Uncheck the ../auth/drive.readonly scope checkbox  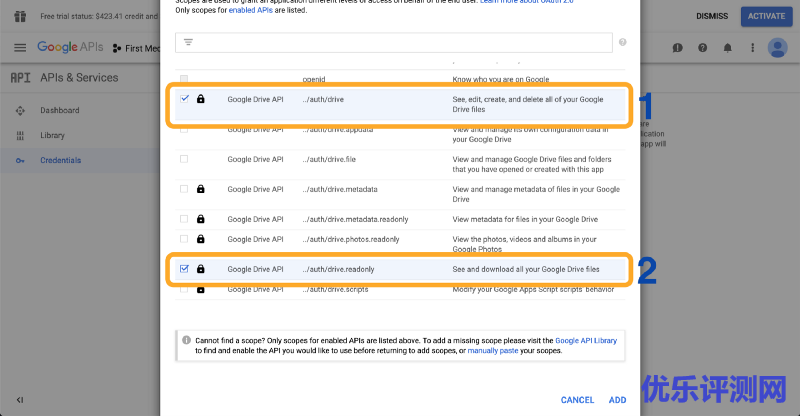tap(184, 268)
